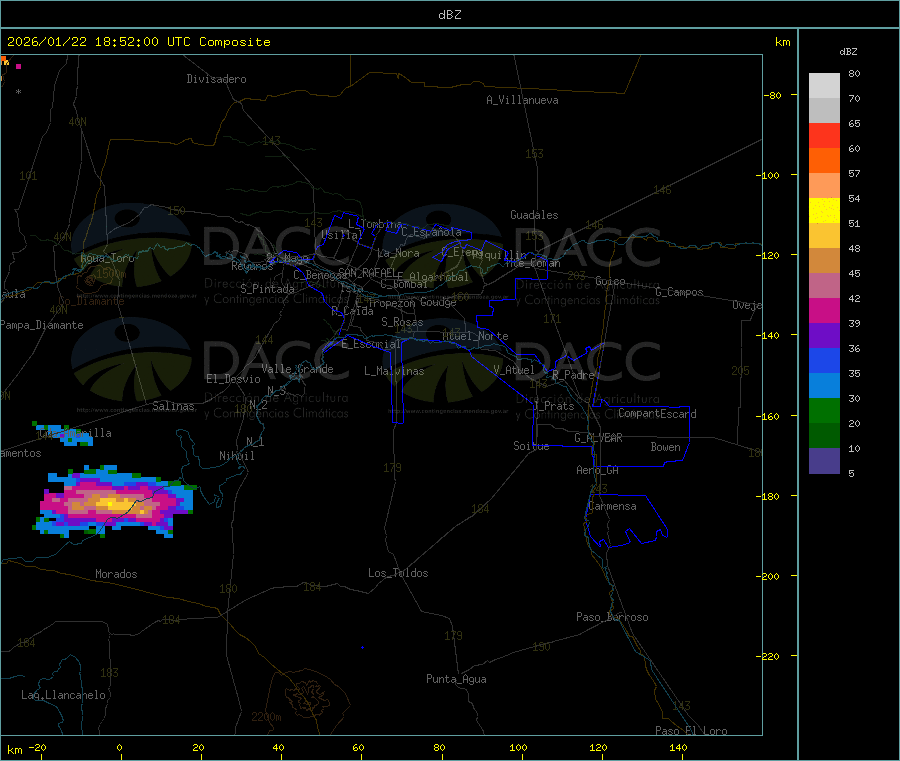The image size is (900, 761).
Task: Select the purple 36-39 dBZ legend swatch
Action: (824, 336)
